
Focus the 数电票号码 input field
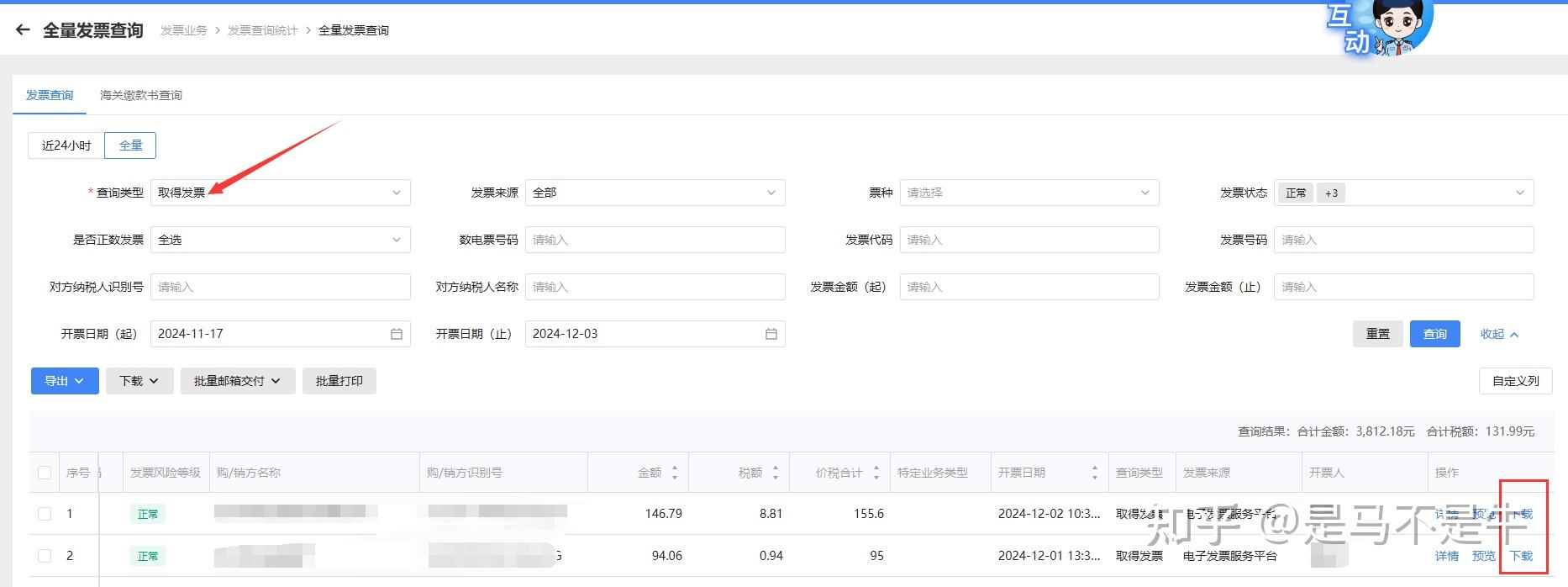point(655,240)
